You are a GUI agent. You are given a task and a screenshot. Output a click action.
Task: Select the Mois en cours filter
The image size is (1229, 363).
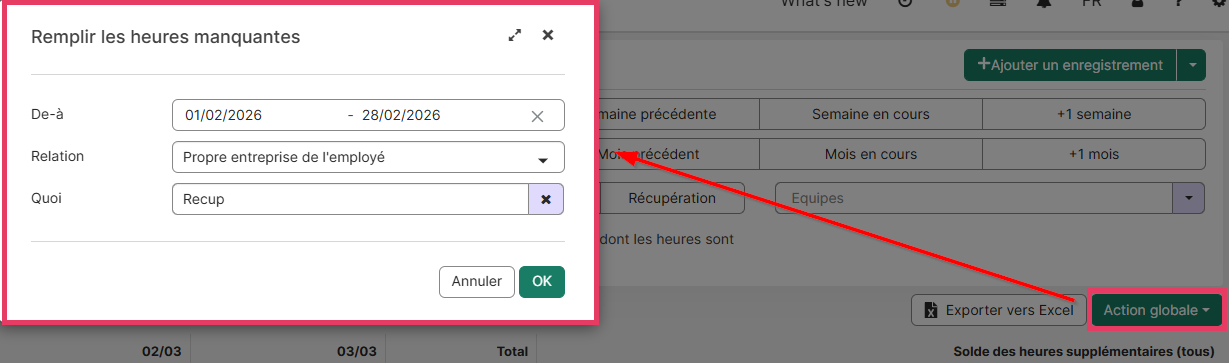click(x=870, y=155)
